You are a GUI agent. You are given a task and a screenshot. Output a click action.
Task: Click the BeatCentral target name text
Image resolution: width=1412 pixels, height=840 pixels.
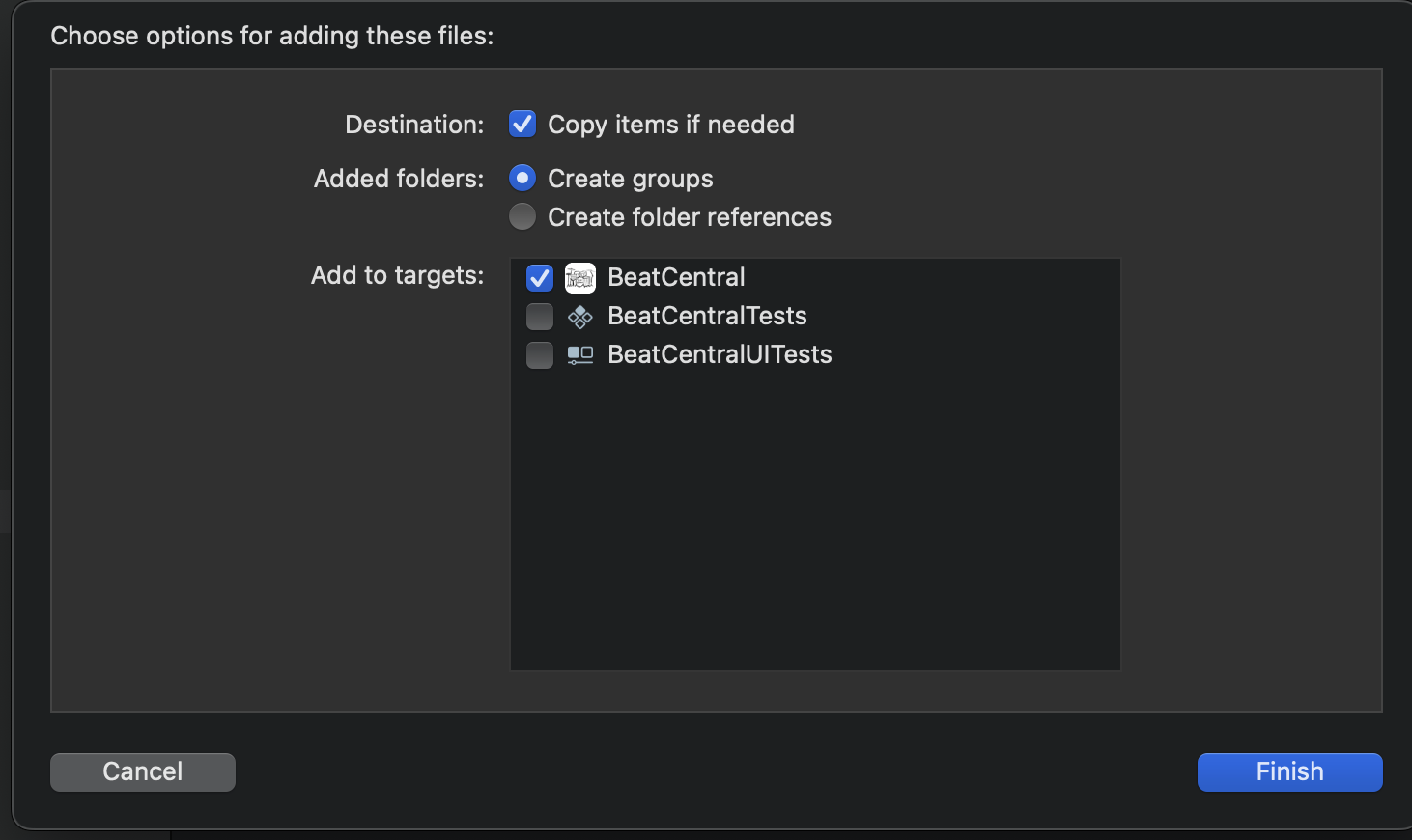tap(676, 277)
